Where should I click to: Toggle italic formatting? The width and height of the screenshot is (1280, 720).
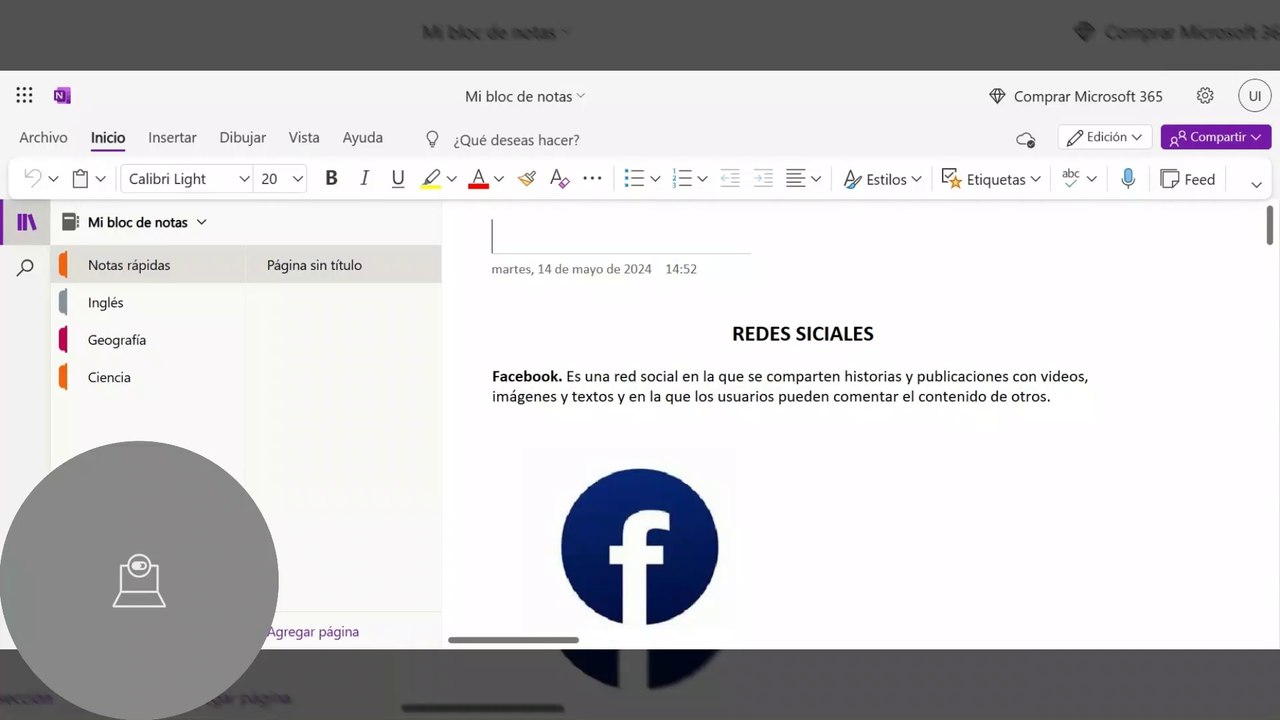click(364, 179)
